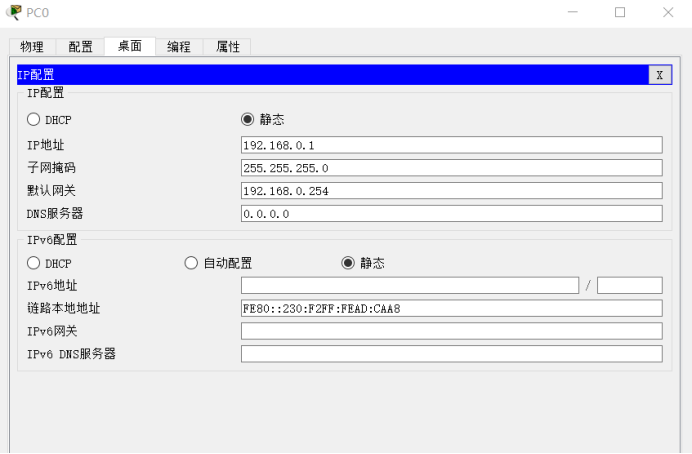Close the IP配置 panel with X
The image size is (692, 454).
pyautogui.click(x=660, y=75)
